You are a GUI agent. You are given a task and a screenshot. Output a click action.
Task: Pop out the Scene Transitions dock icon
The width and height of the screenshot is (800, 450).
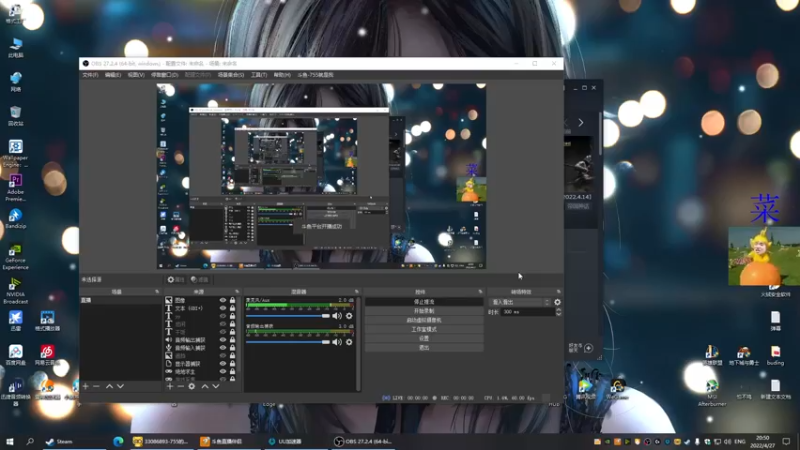[x=559, y=292]
